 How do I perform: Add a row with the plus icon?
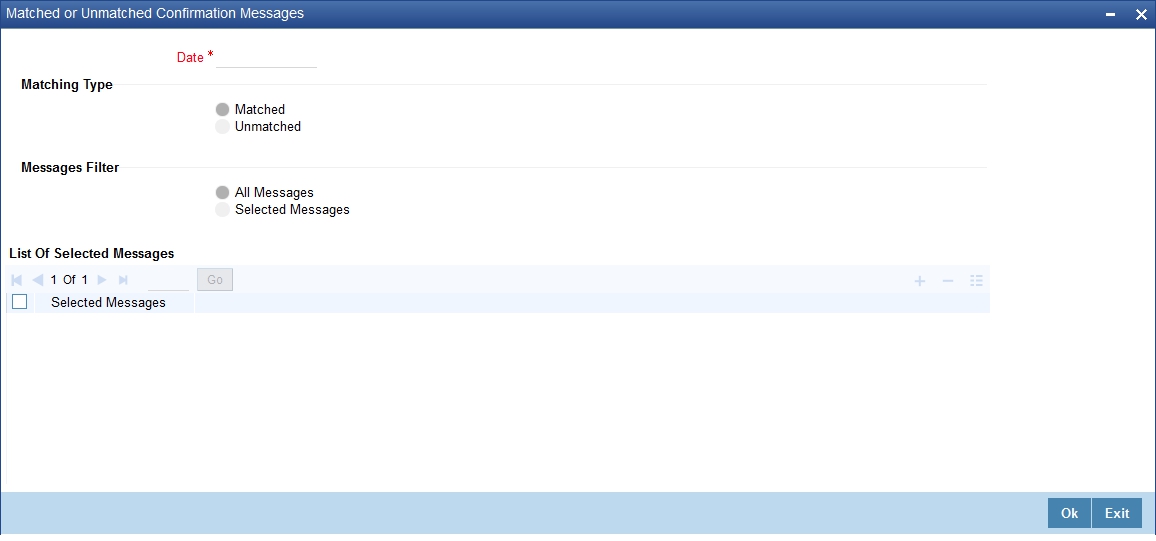click(x=919, y=281)
